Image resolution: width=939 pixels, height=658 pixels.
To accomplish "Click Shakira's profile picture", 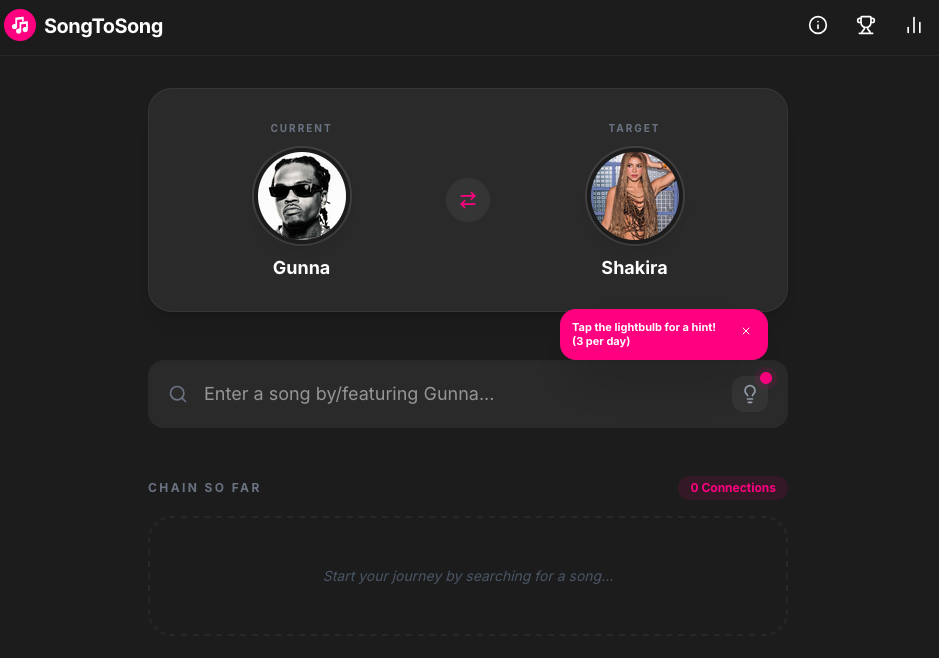I will (x=634, y=196).
